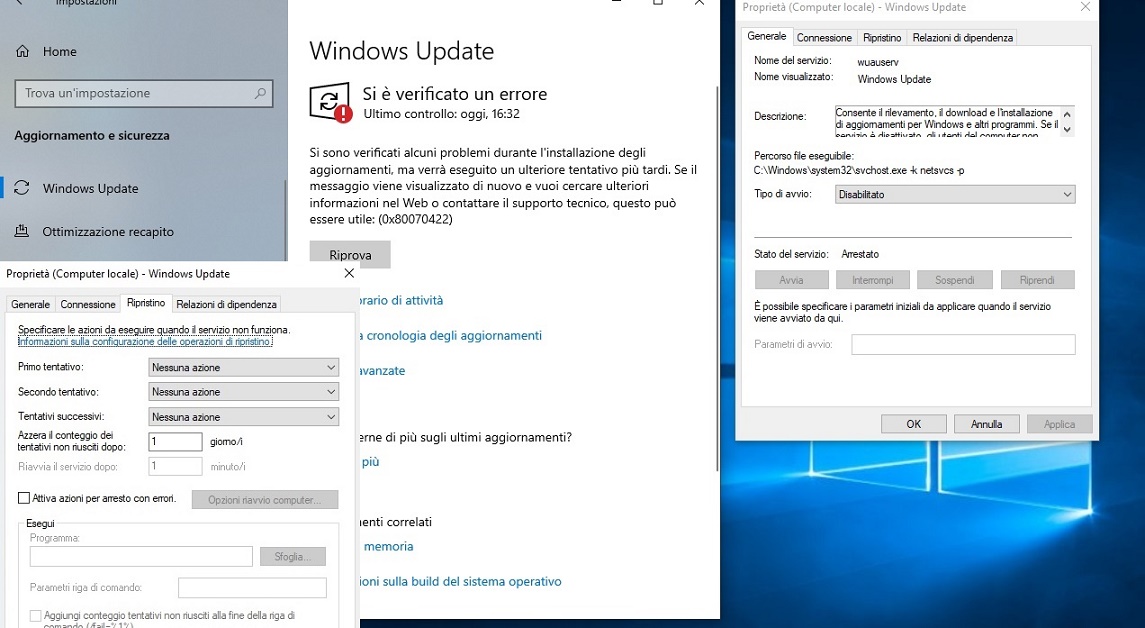Image resolution: width=1145 pixels, height=628 pixels.
Task: Click the Arrestato service status text
Action: point(860,254)
